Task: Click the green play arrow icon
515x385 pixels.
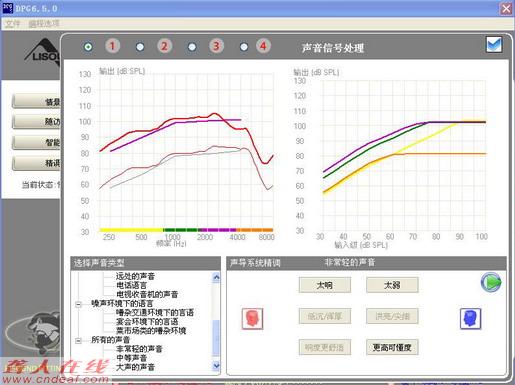Action: (x=491, y=282)
